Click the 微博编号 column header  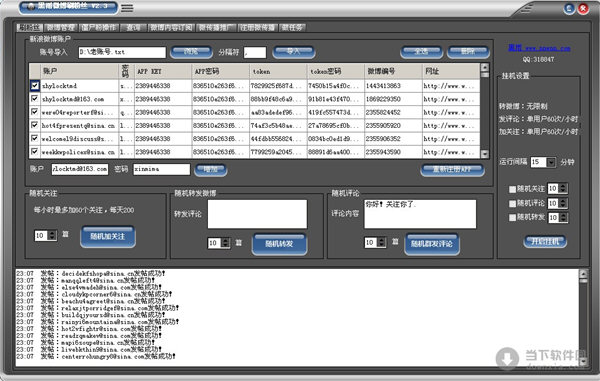(x=393, y=71)
